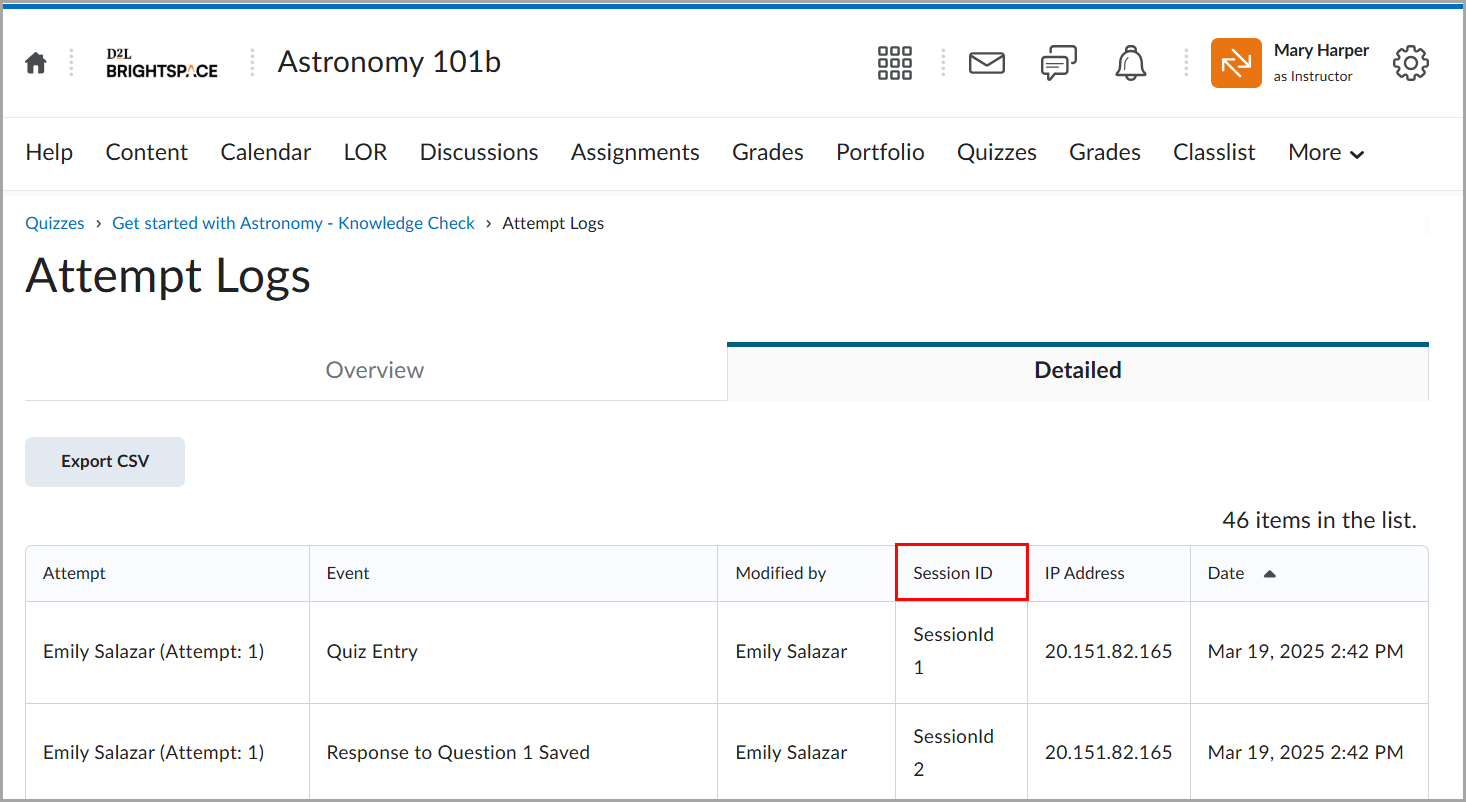The image size is (1466, 802).
Task: Sort by the Session ID column
Action: (951, 572)
